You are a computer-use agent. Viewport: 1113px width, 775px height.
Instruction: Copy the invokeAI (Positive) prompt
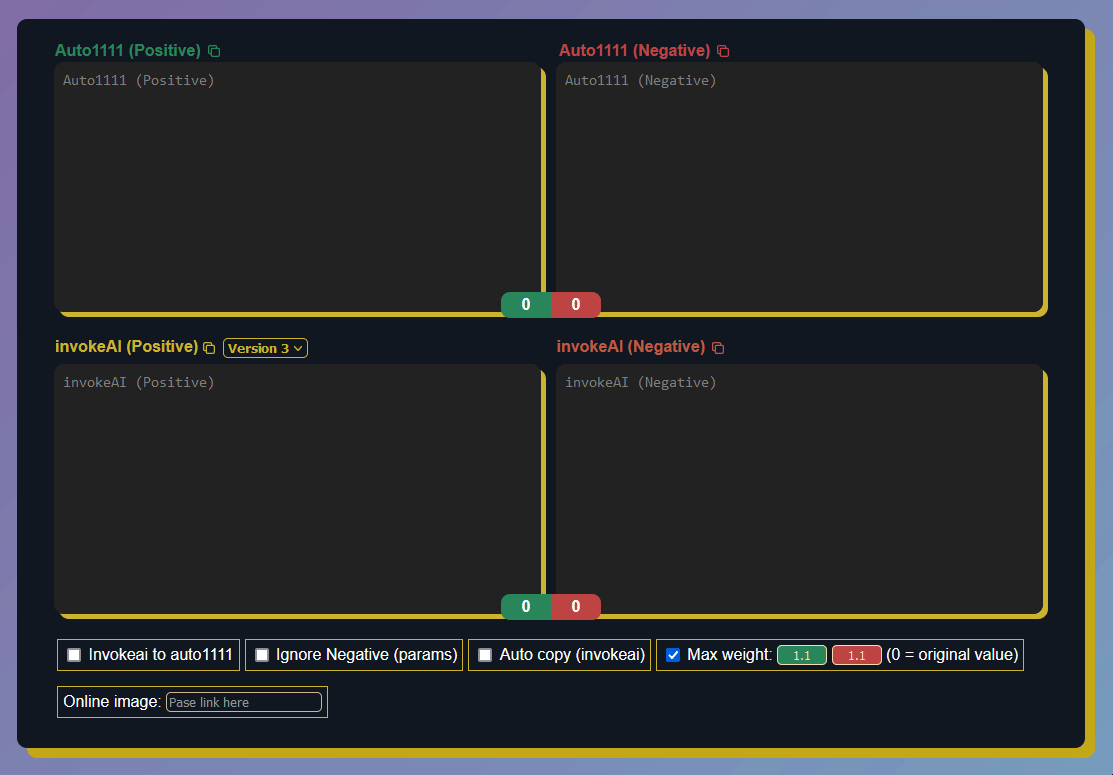coord(209,348)
